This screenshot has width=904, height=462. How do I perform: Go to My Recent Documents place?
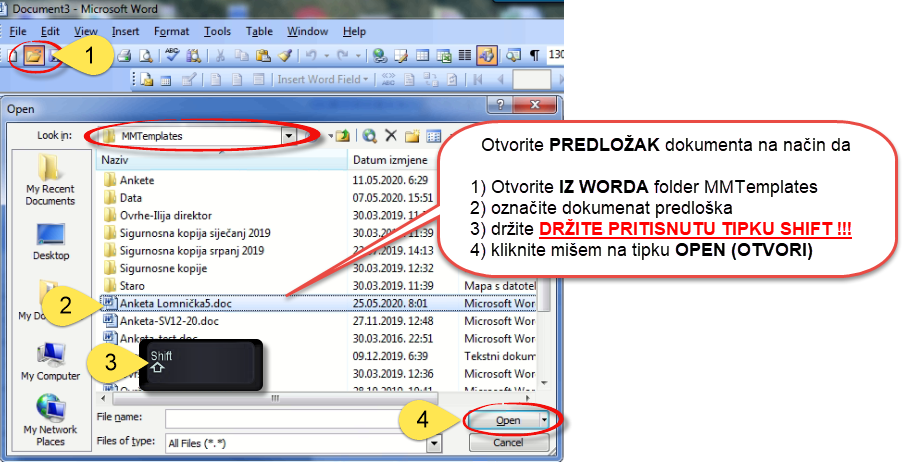(x=50, y=179)
